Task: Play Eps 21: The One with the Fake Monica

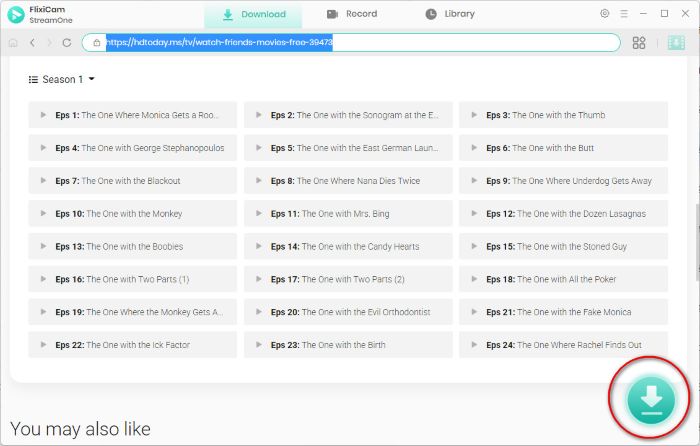Action: [x=563, y=312]
